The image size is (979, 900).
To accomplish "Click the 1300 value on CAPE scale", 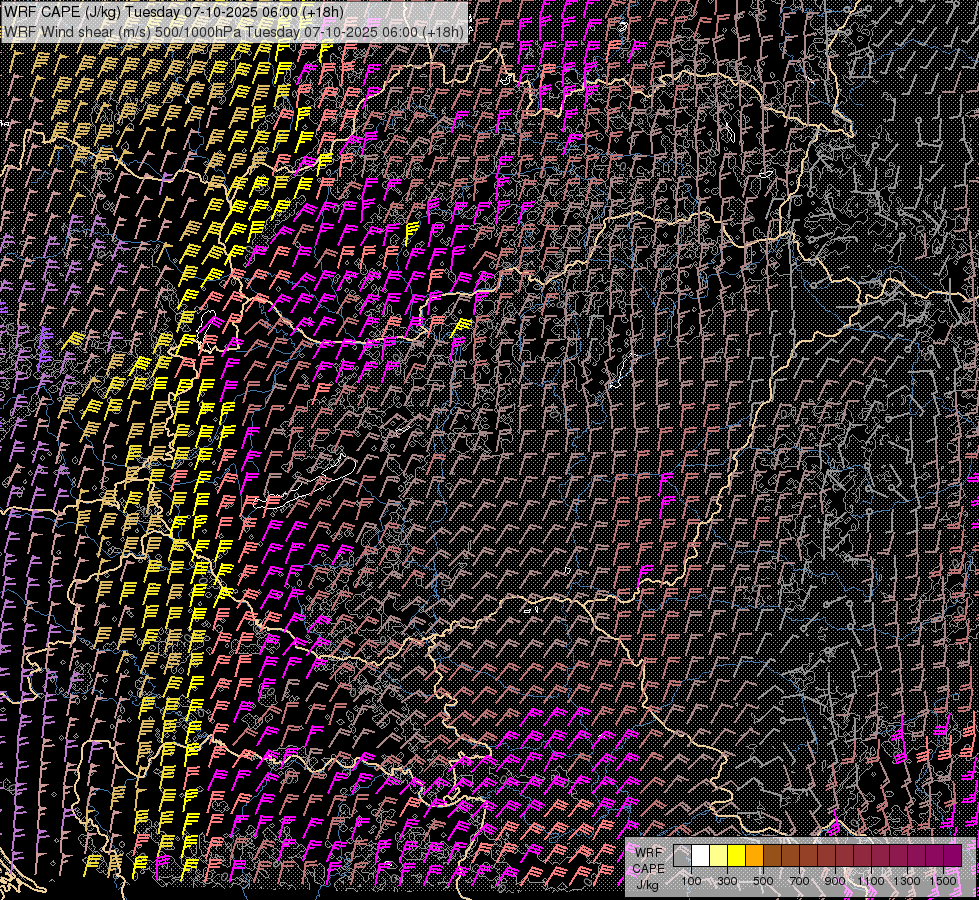I will point(907,881).
